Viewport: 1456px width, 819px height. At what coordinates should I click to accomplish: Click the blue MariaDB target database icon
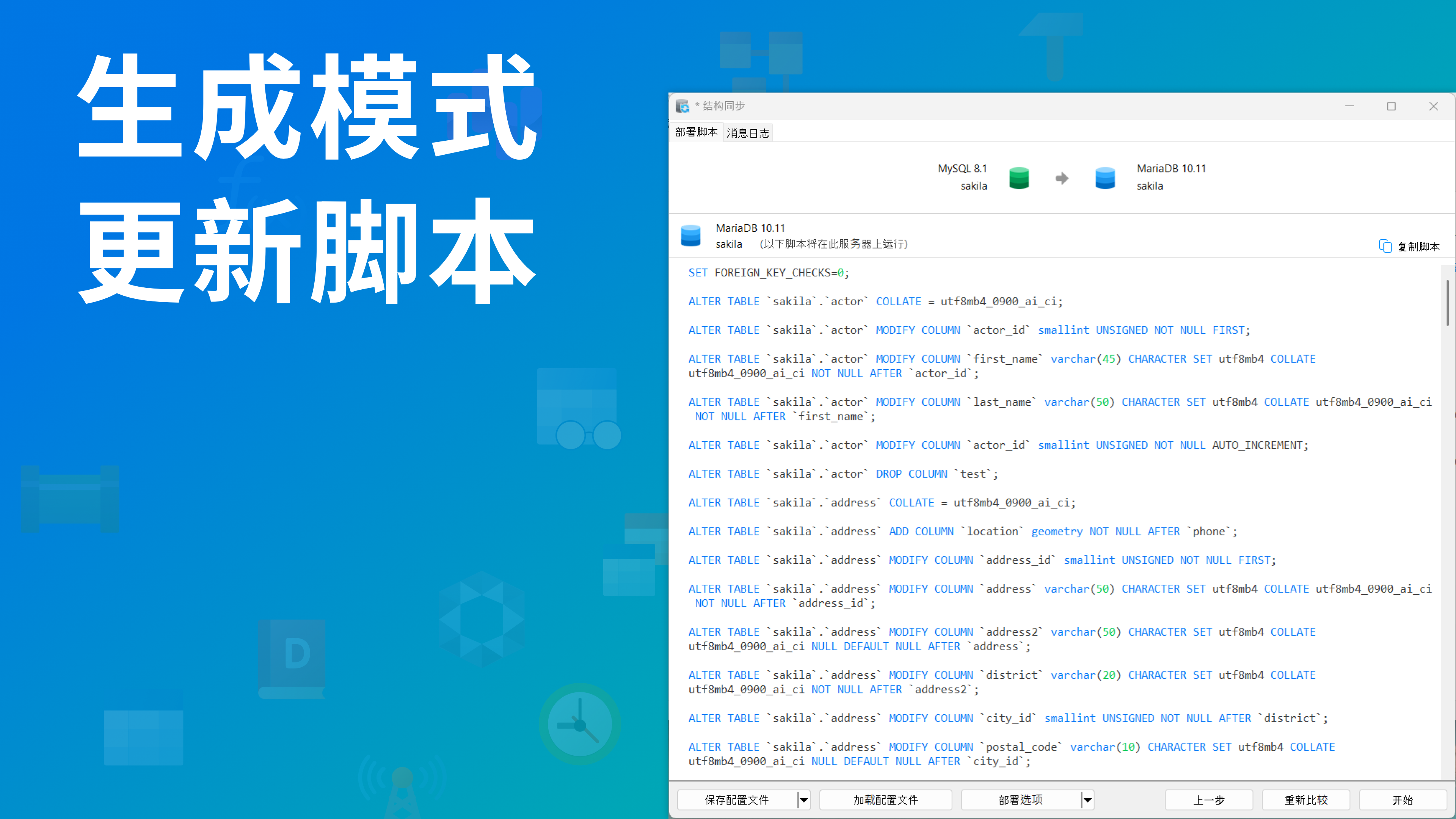(1105, 178)
